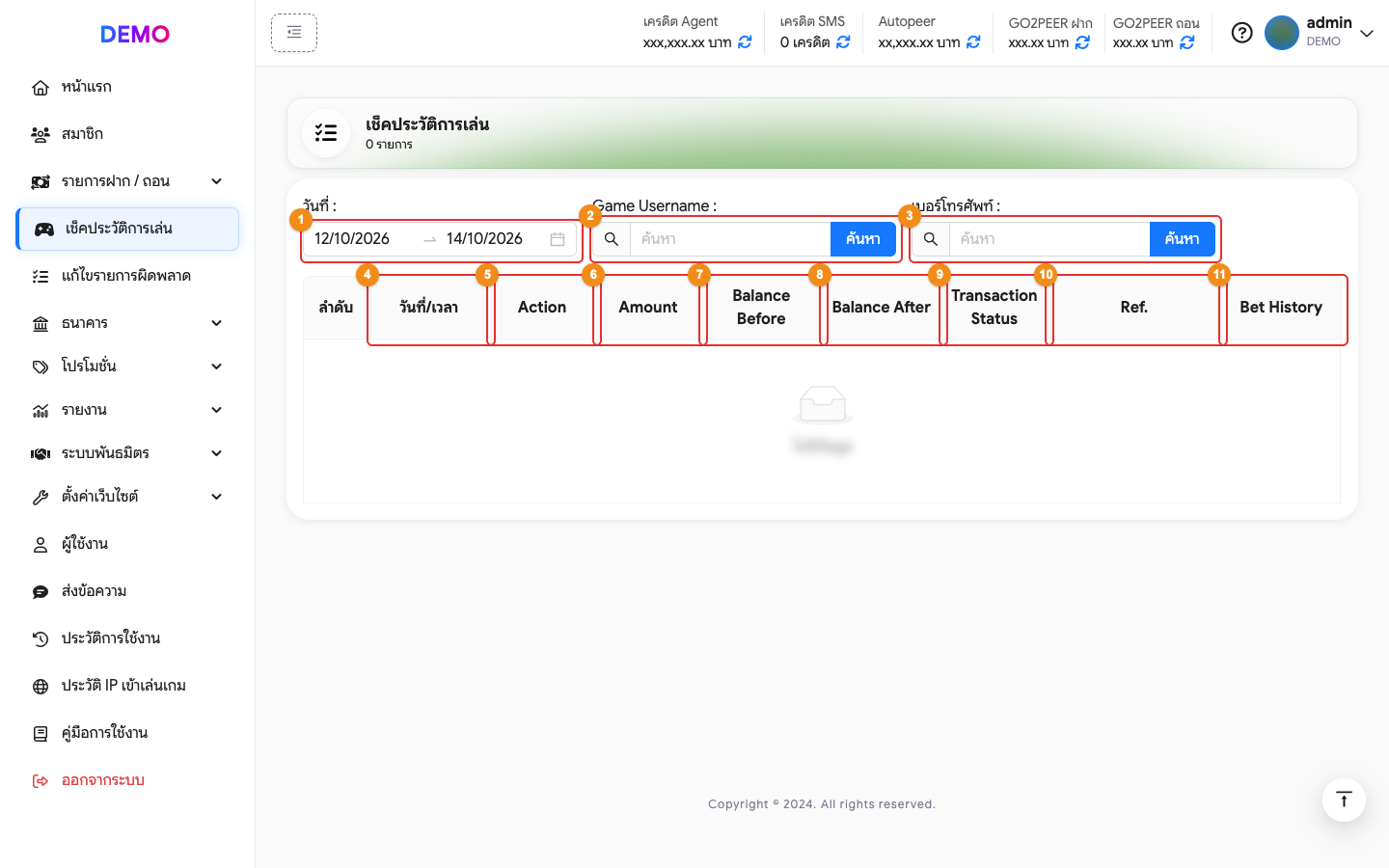Open ส่งข้อความ in the sidebar
This screenshot has height=868, width=1389.
[x=127, y=591]
